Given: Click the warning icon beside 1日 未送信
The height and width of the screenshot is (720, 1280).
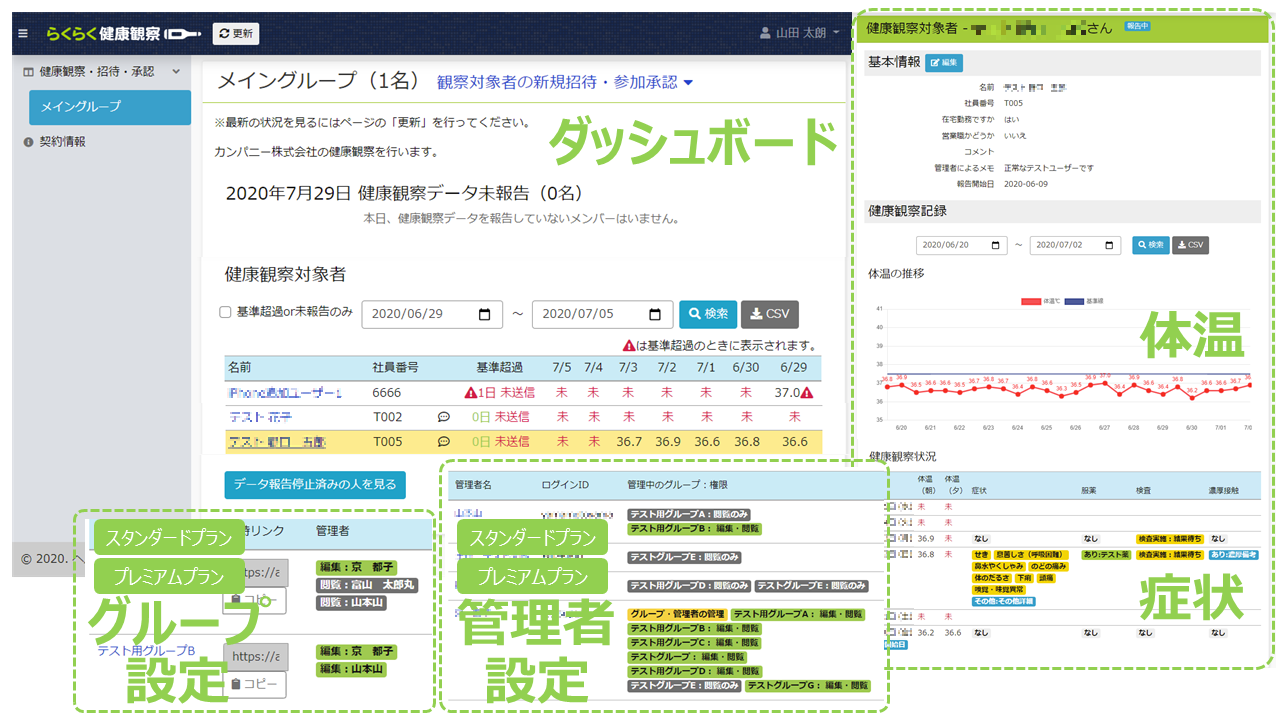Looking at the screenshot, I should click(471, 393).
